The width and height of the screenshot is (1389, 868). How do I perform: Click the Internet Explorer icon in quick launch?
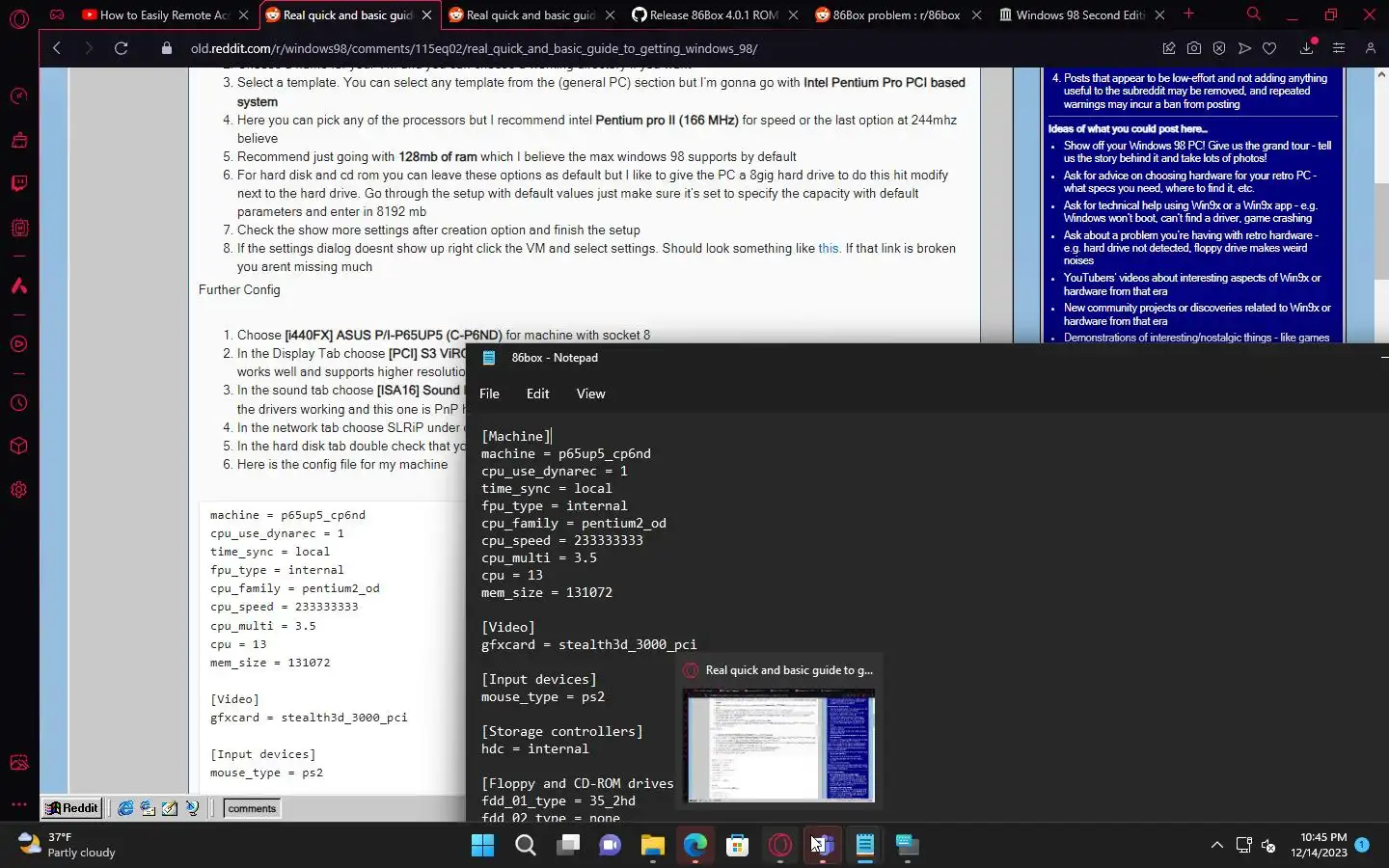pyautogui.click(x=125, y=808)
